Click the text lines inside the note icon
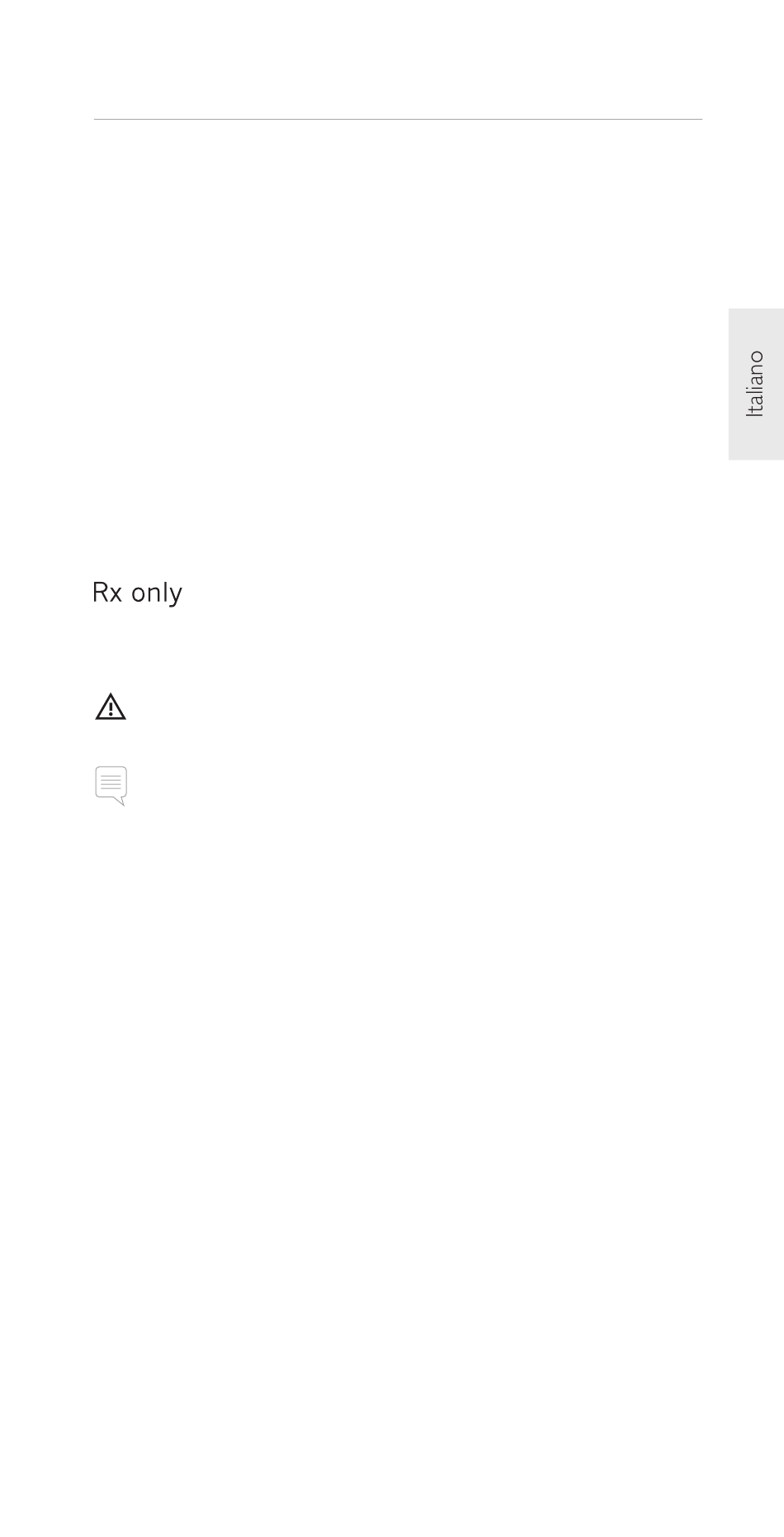The height and width of the screenshot is (1537, 784). point(111,781)
